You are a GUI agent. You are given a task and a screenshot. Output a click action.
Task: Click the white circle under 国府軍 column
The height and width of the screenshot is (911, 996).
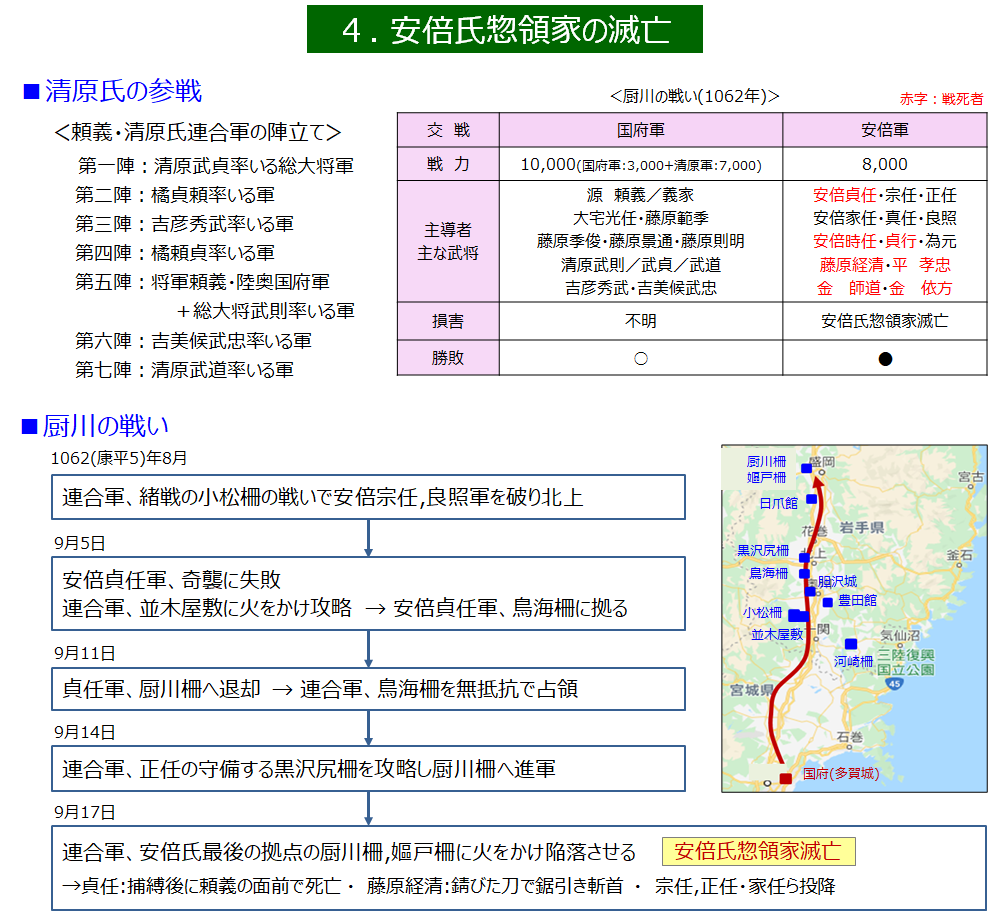pyautogui.click(x=640, y=358)
